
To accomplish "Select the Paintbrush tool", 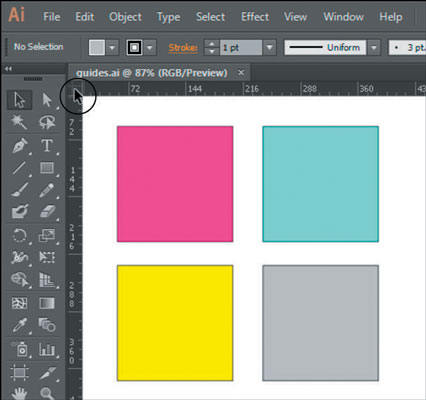I will 19,190.
